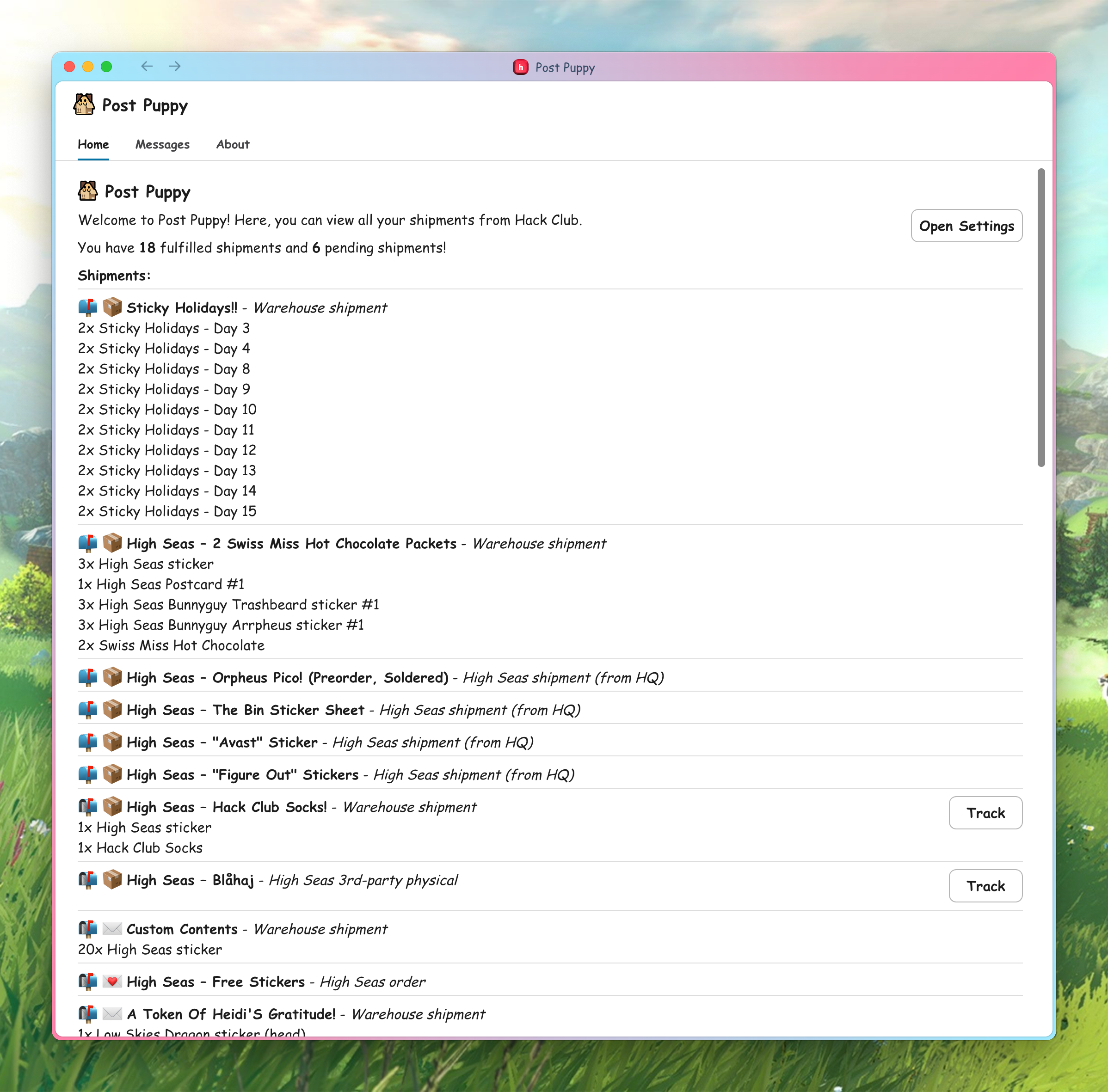1108x1092 pixels.
Task: Click The Bin Sticker Sheet title
Action: click(x=246, y=710)
